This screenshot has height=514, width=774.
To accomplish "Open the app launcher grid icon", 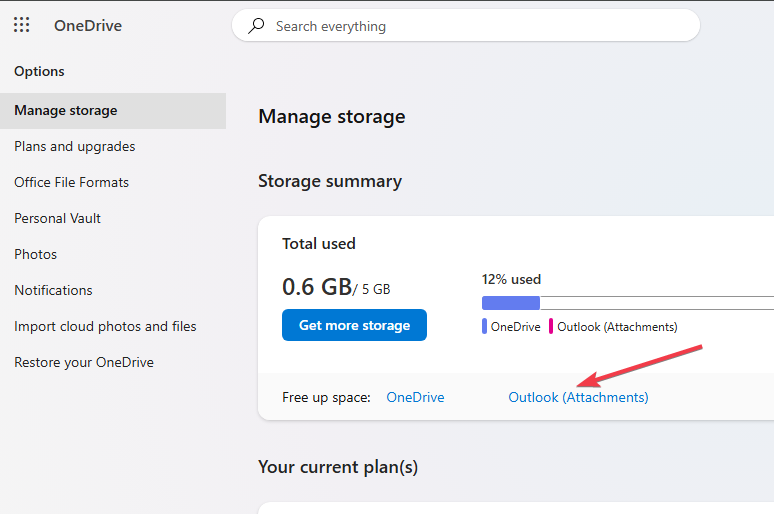I will click(x=21, y=25).
